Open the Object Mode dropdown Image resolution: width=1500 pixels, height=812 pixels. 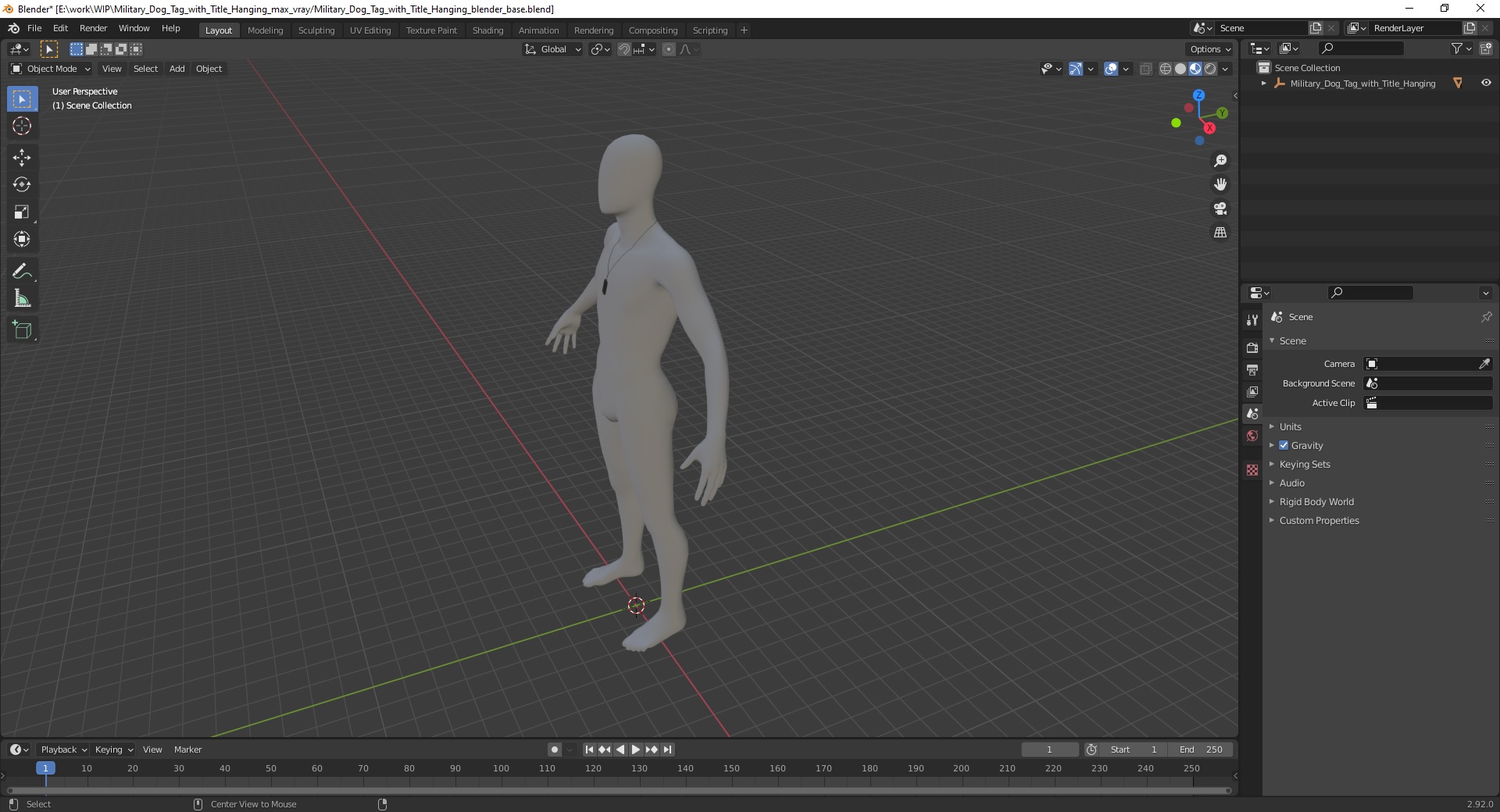click(51, 69)
